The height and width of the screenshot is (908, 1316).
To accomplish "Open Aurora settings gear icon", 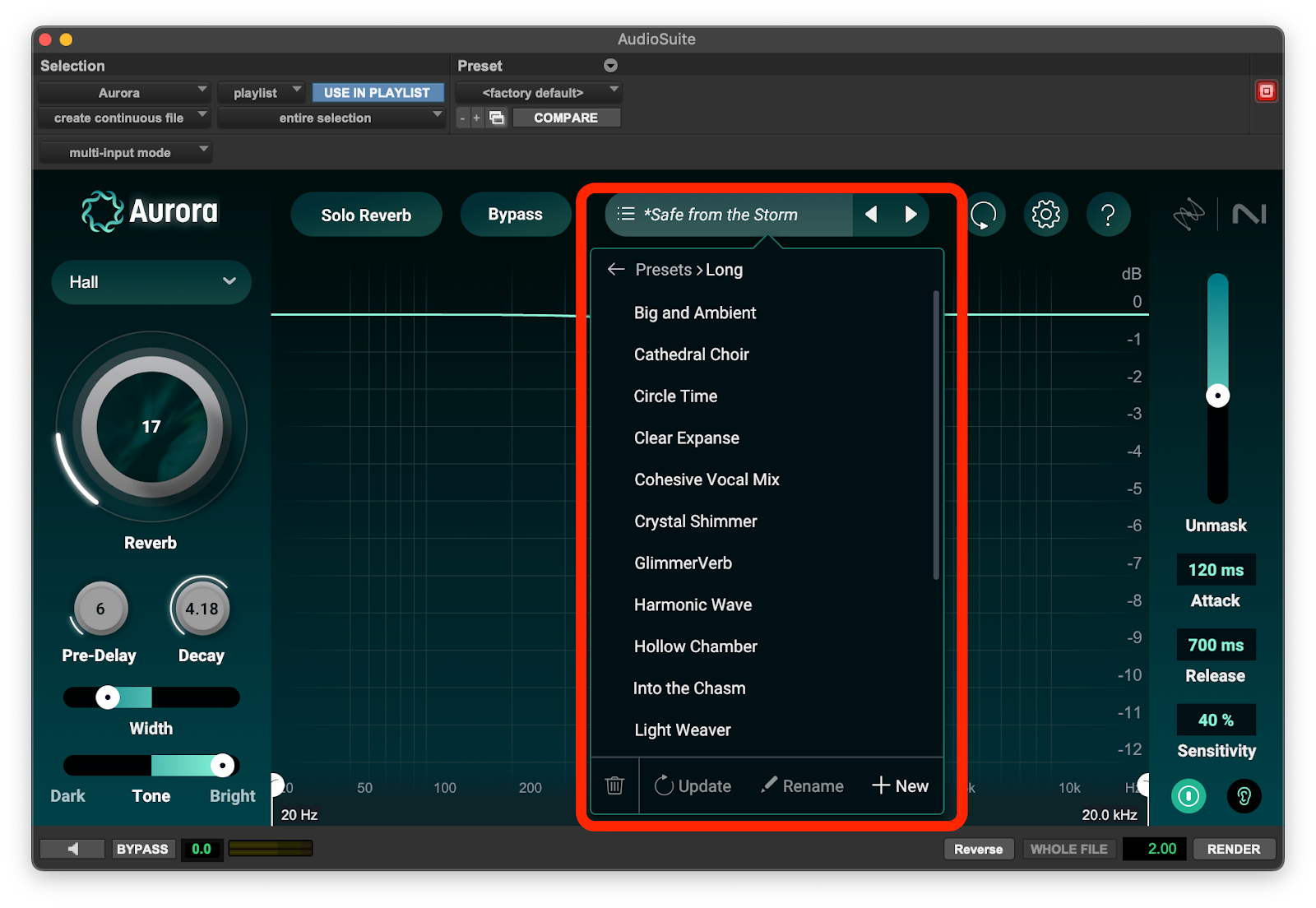I will click(x=1045, y=215).
